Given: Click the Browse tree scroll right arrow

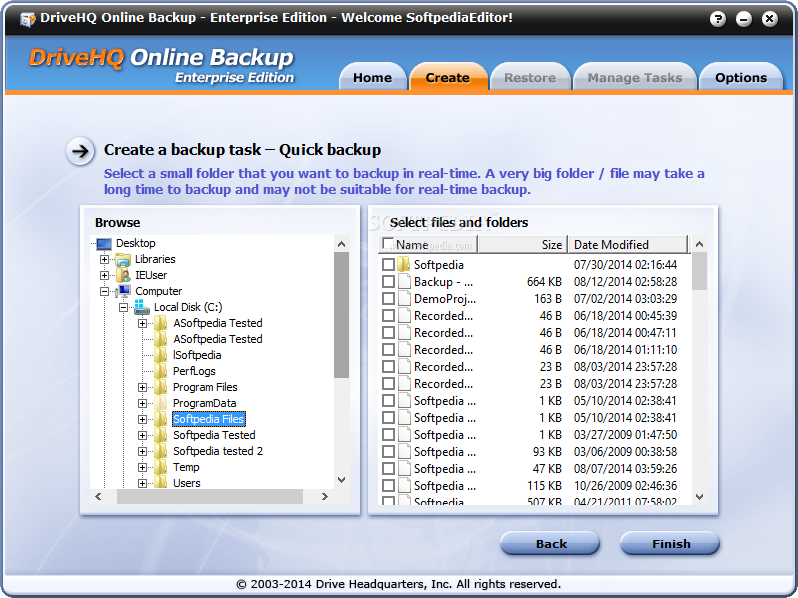Looking at the screenshot, I should 325,496.
